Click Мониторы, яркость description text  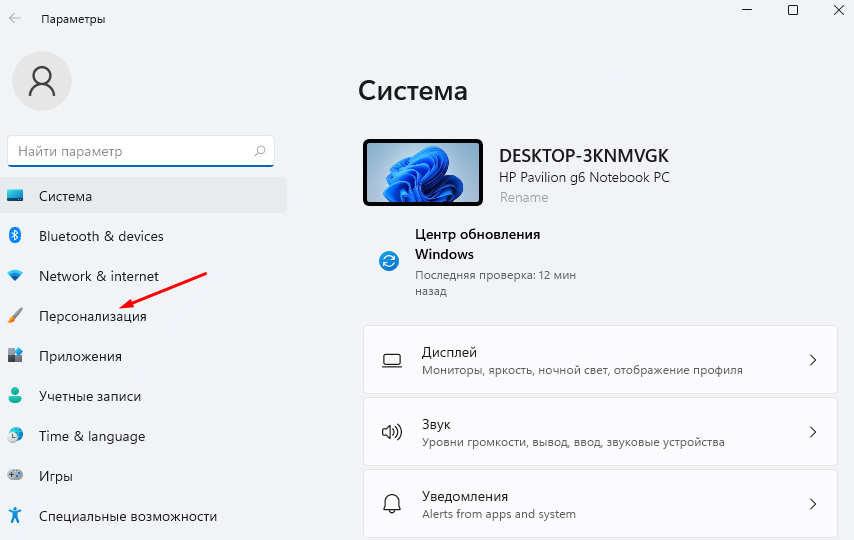[582, 370]
